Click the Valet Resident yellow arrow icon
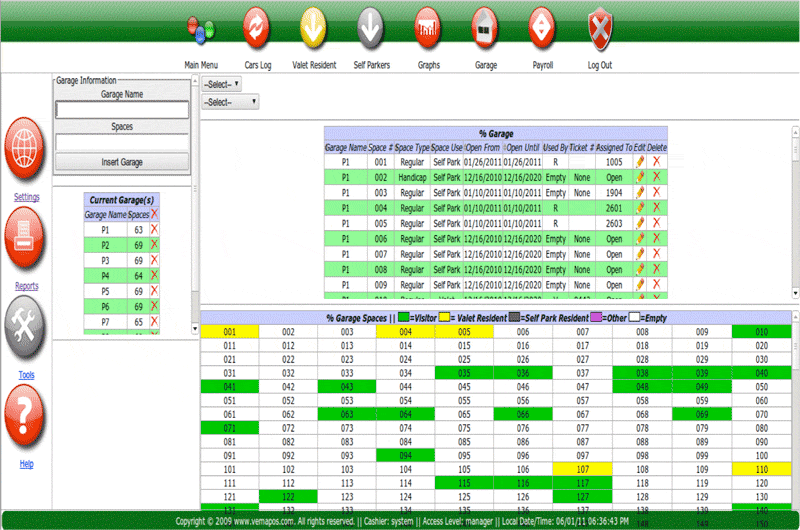The image size is (800, 530). coord(313,27)
